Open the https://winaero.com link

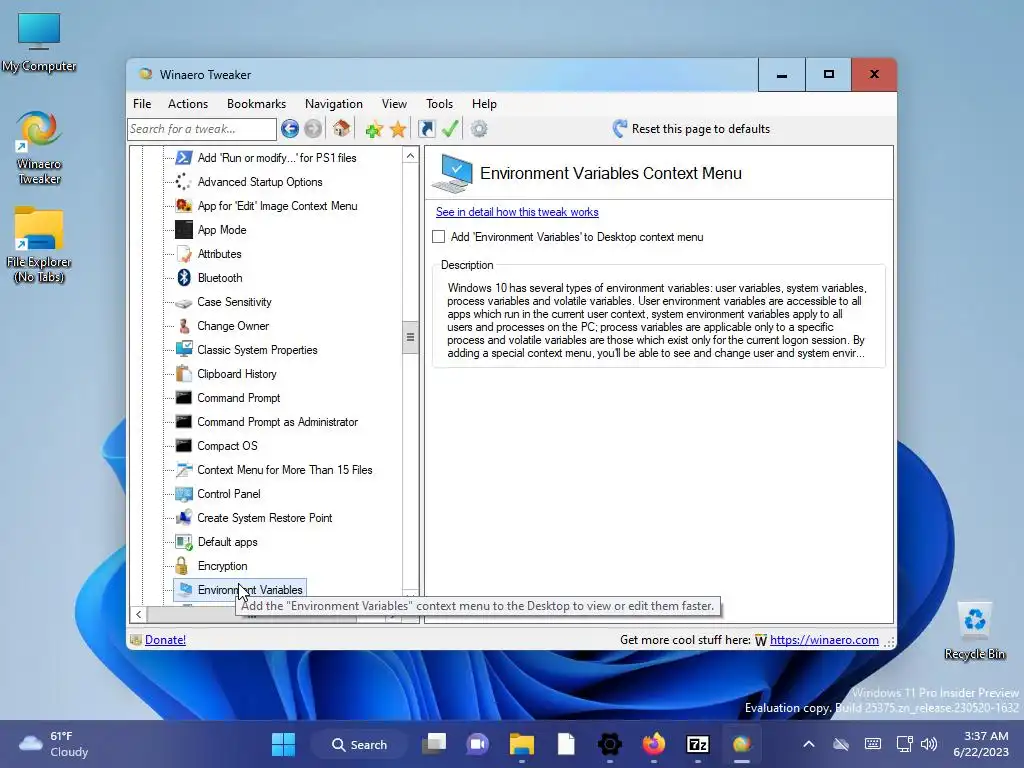[x=824, y=640]
